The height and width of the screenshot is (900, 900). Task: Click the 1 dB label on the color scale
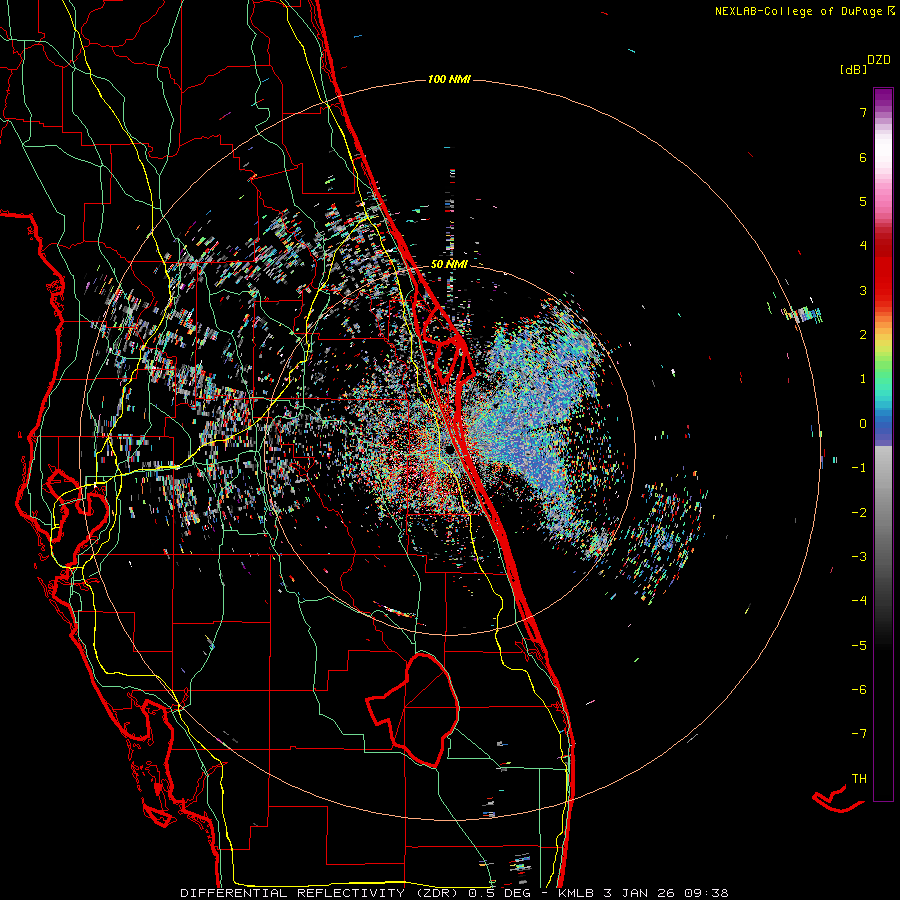pyautogui.click(x=863, y=379)
